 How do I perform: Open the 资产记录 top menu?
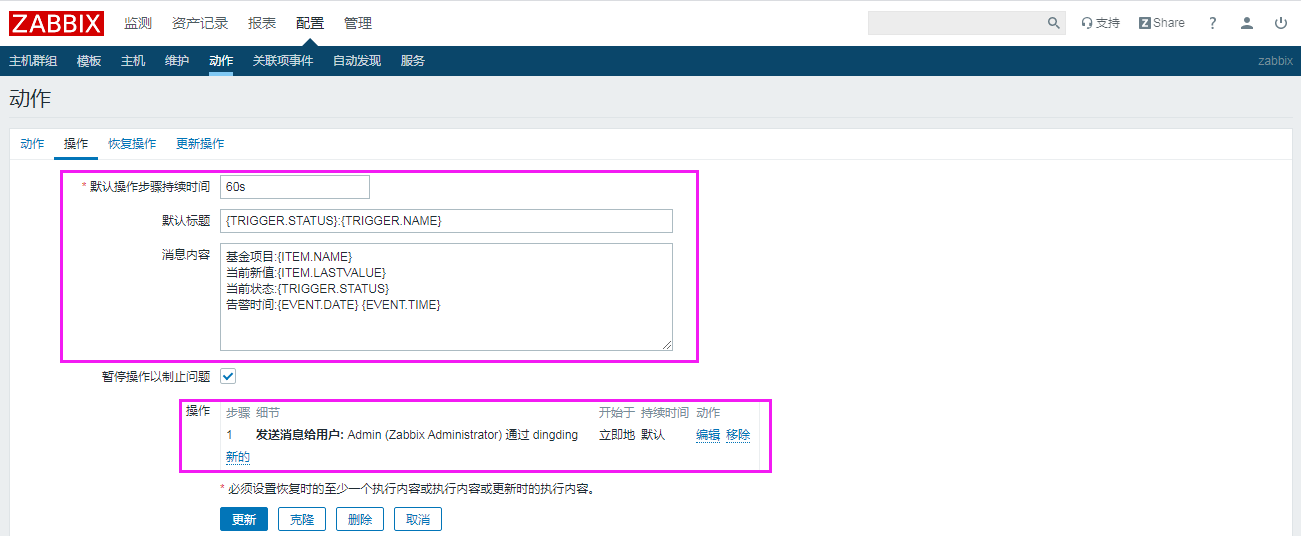pos(200,23)
